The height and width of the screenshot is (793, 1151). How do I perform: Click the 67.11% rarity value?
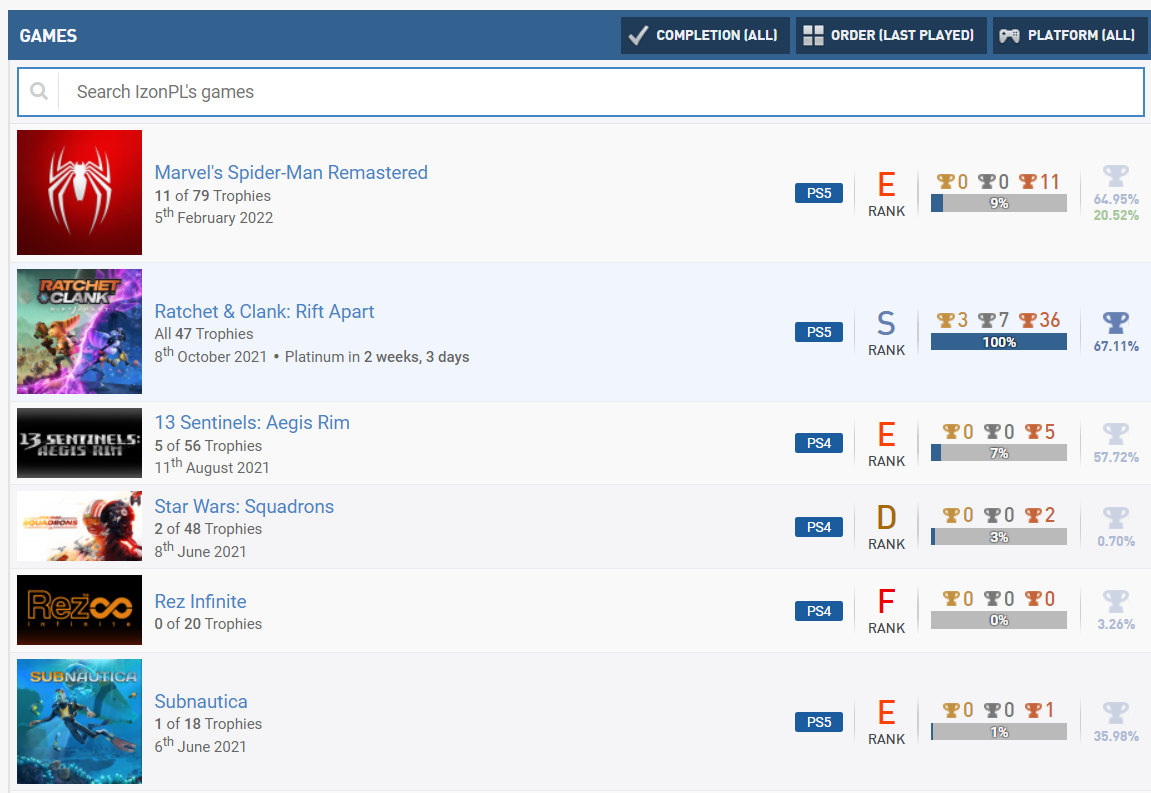pyautogui.click(x=1116, y=346)
